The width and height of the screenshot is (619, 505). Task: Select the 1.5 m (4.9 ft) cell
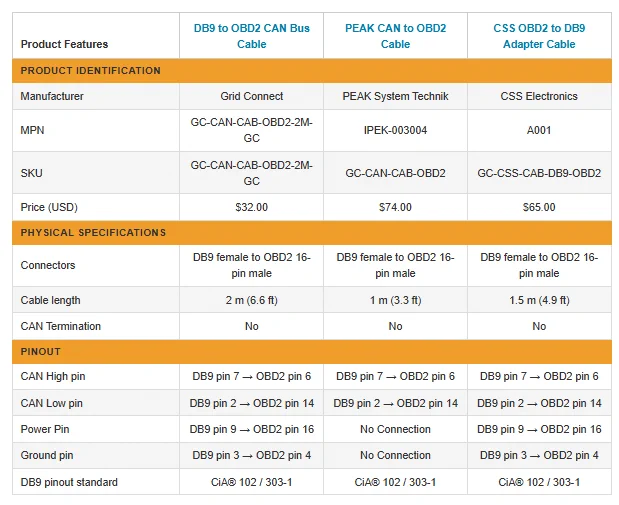click(539, 300)
